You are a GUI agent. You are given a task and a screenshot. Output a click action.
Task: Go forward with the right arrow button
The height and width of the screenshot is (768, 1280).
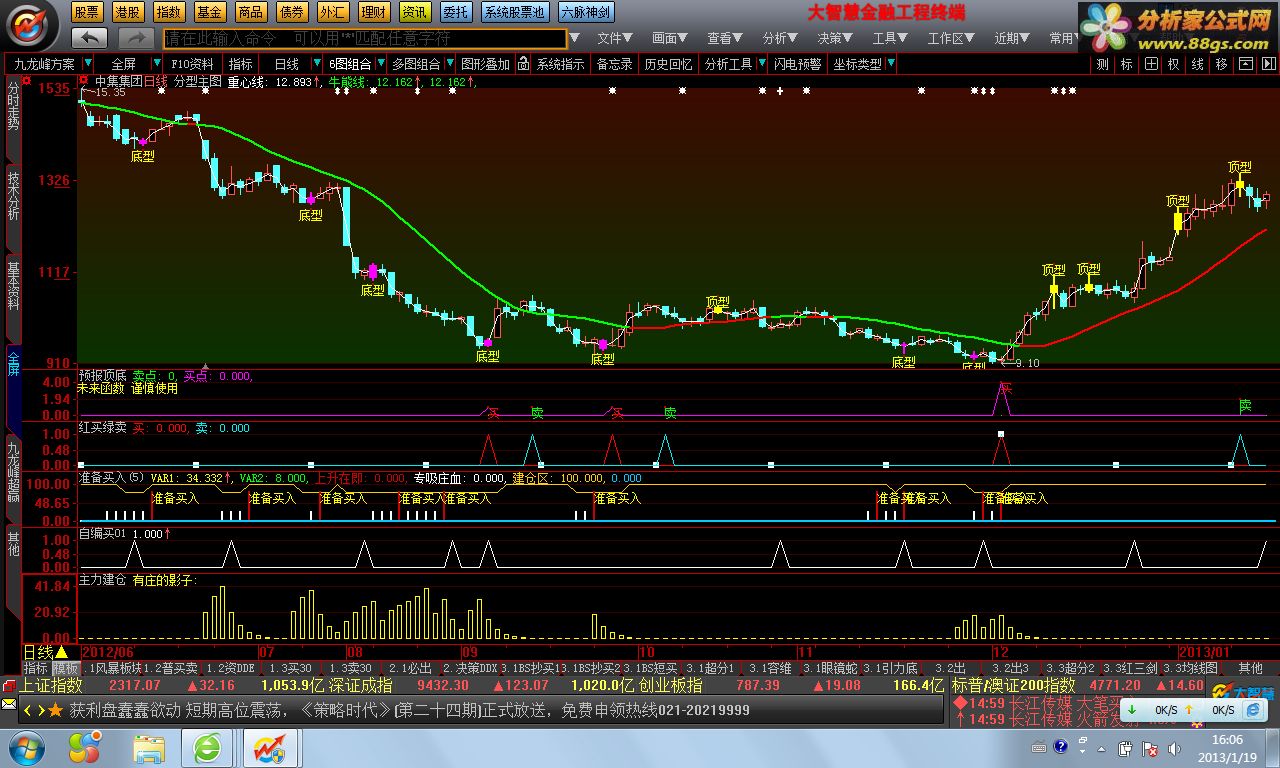[x=135, y=37]
